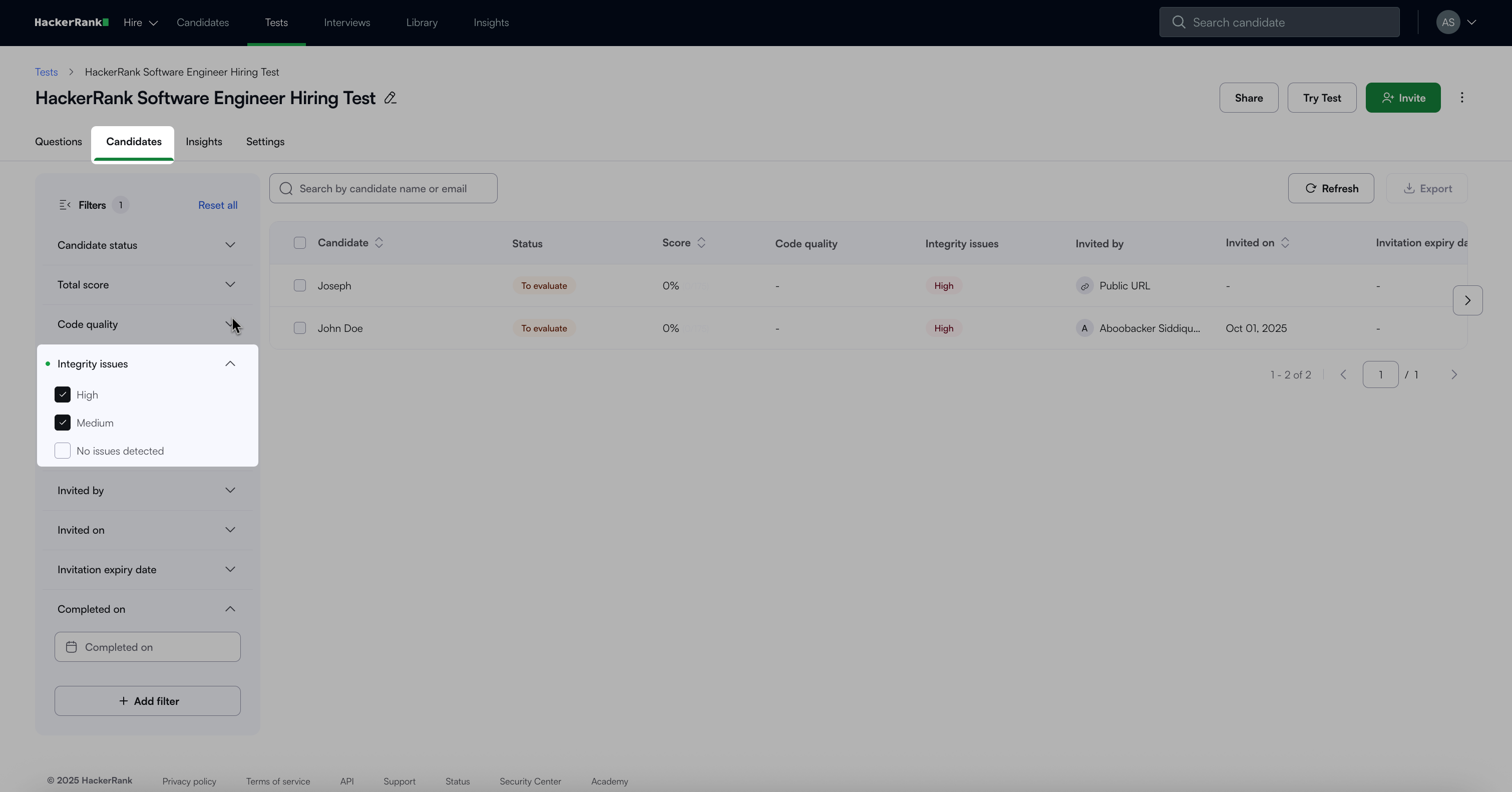Collapse the Filters panel icon
The height and width of the screenshot is (792, 1512).
tap(65, 205)
